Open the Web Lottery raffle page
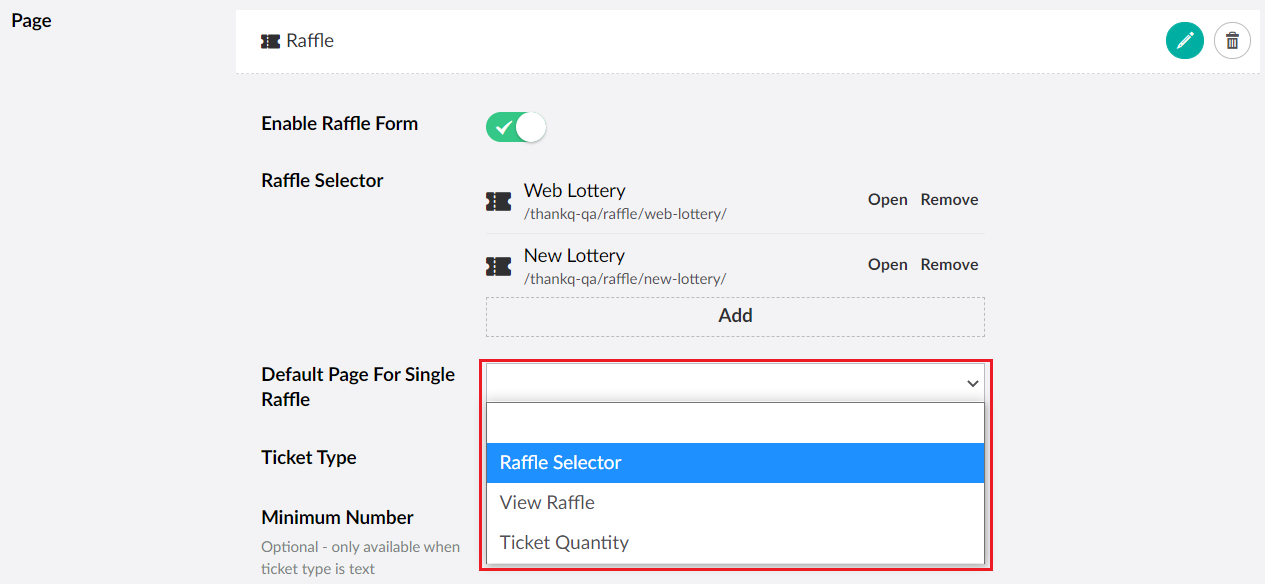Screen dimensions: 1265x584 pyautogui.click(x=887, y=199)
